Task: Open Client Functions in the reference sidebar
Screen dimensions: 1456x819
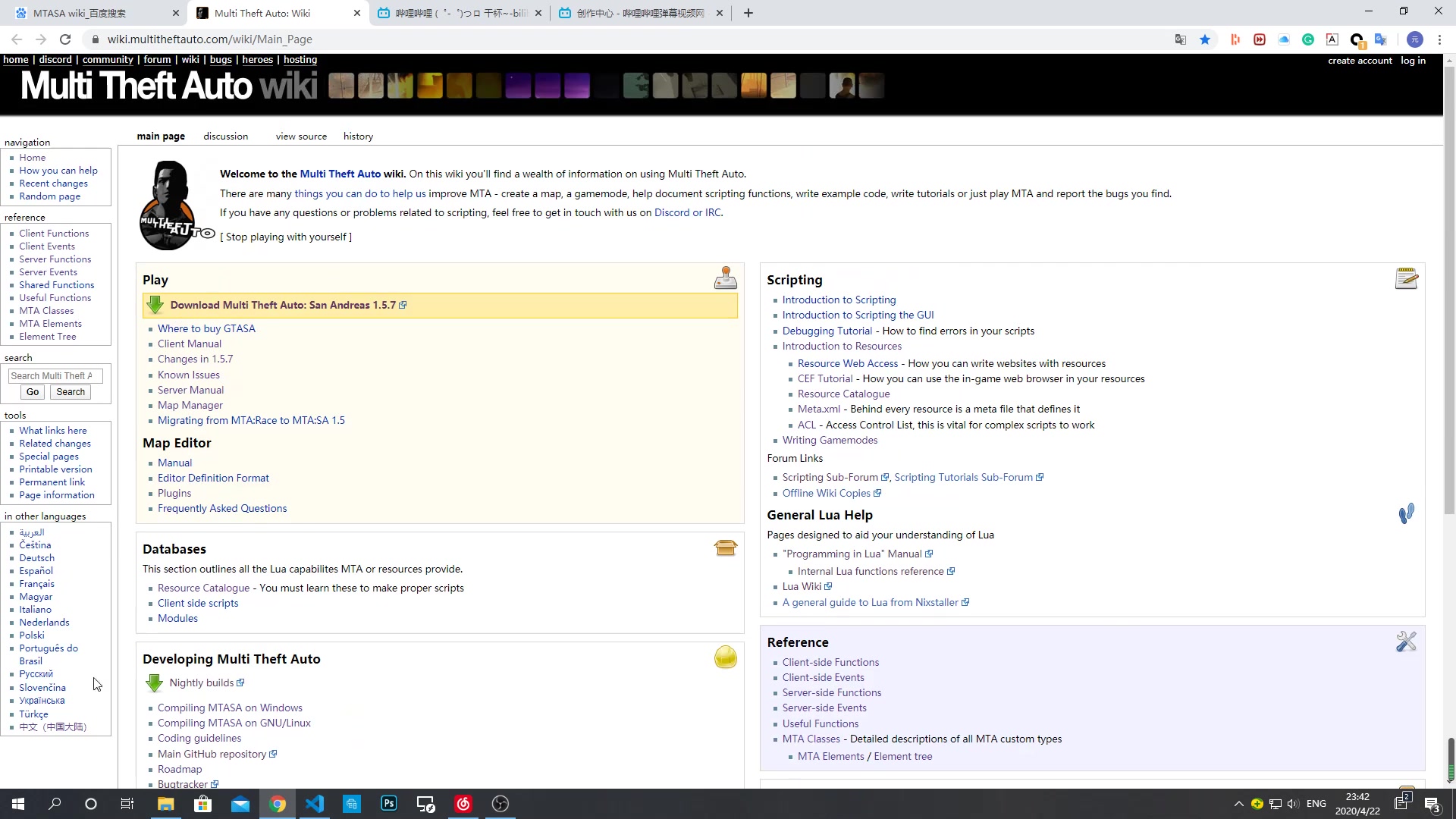Action: pyautogui.click(x=54, y=234)
